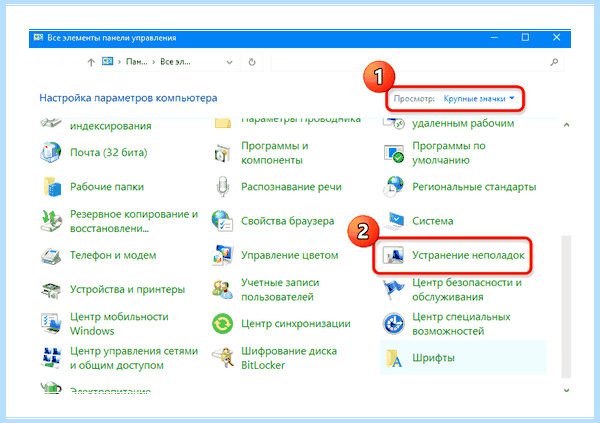Open the Управление цветом link
Image resolution: width=600 pixels, height=423 pixels.
[290, 255]
